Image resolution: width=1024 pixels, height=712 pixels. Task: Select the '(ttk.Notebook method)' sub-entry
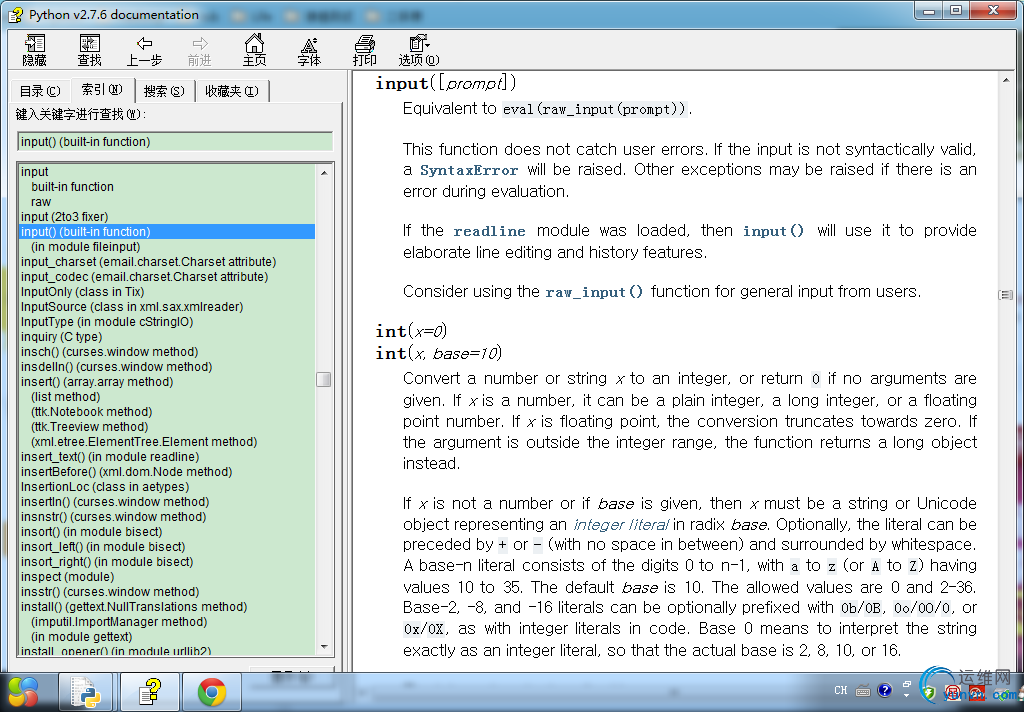click(91, 412)
